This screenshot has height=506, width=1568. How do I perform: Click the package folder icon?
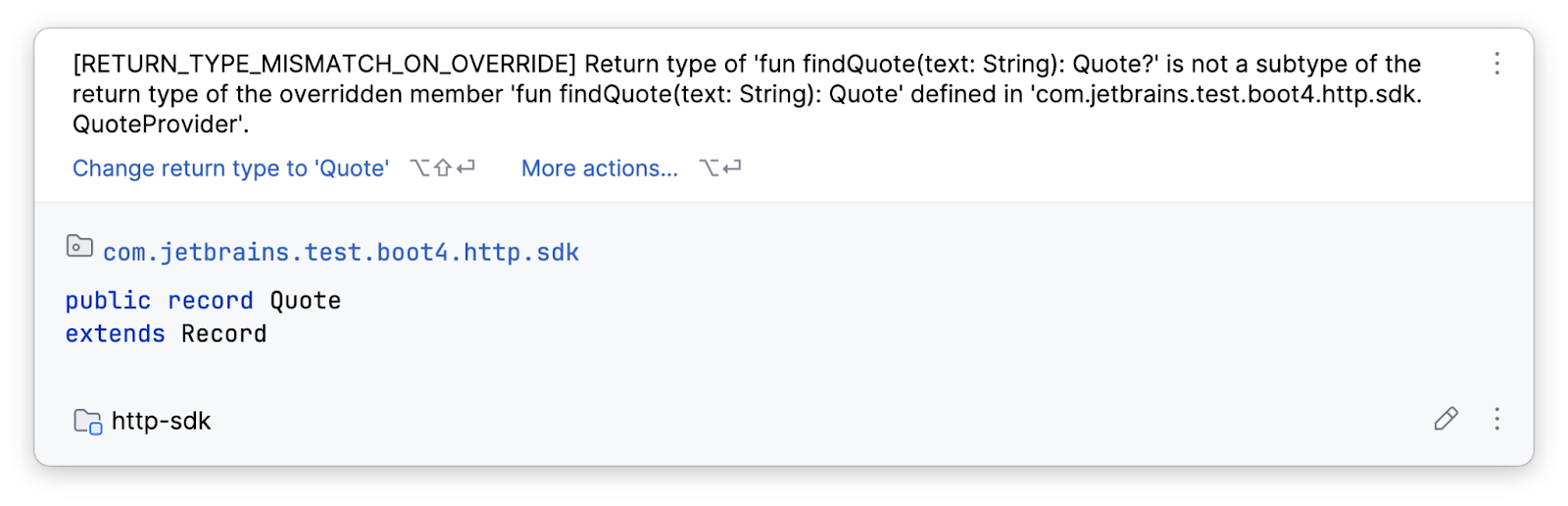[79, 246]
